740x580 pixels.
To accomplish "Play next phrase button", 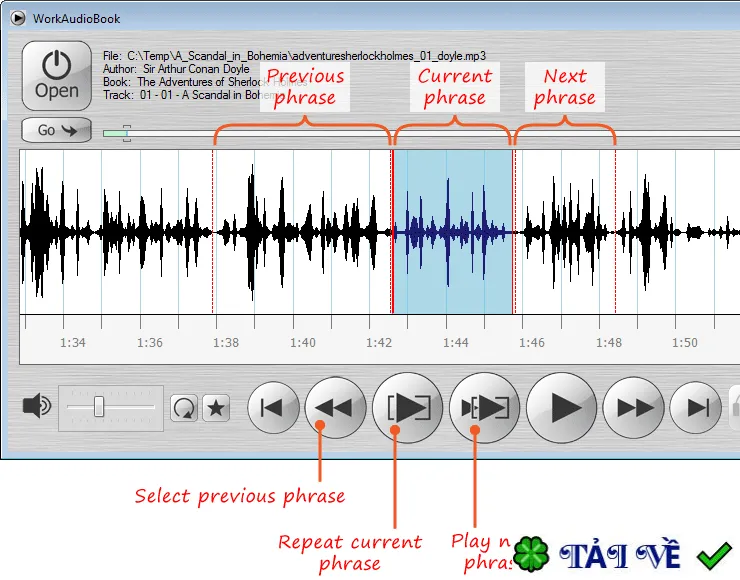I will [x=485, y=408].
